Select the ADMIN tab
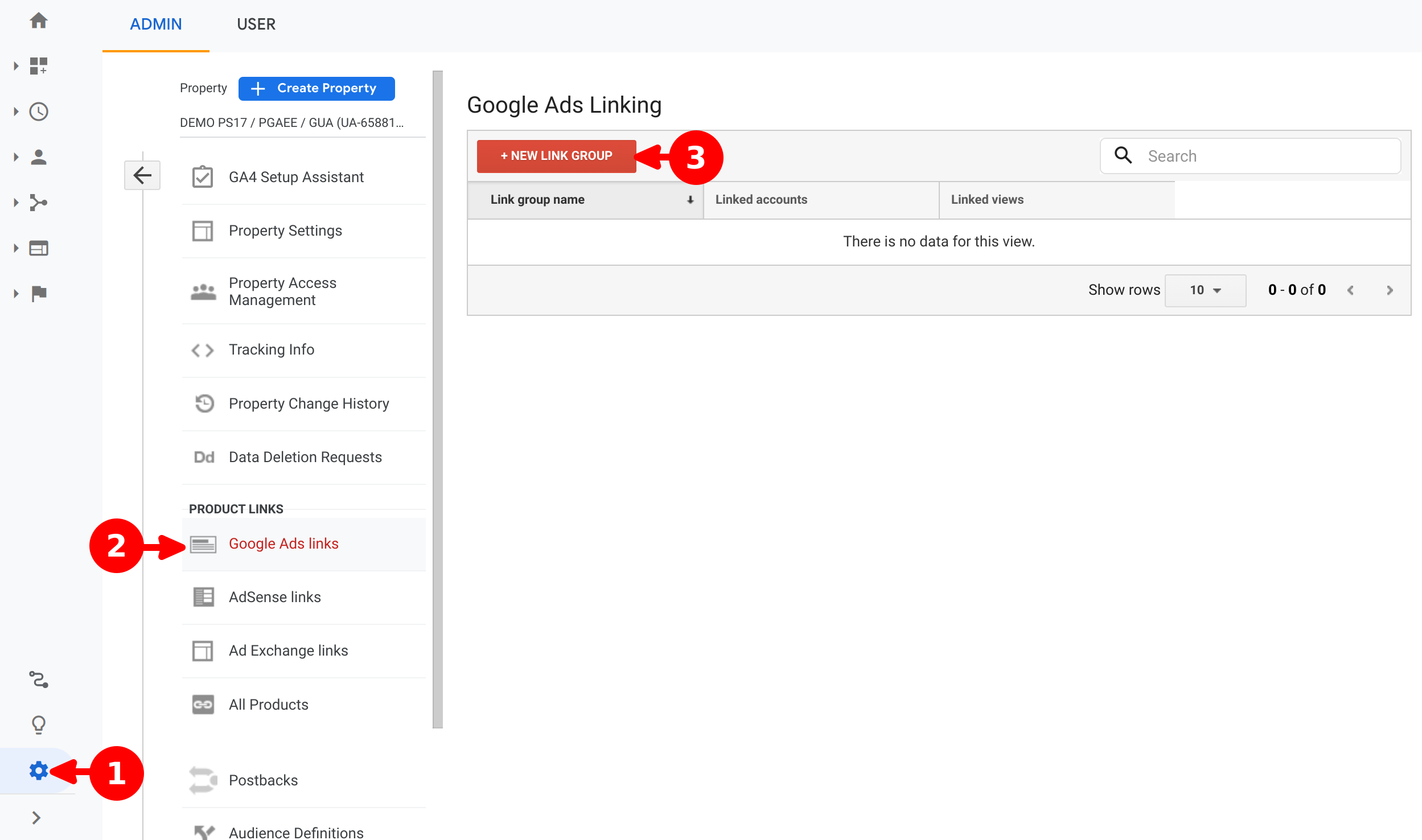Viewport: 1422px width, 840px height. (155, 24)
